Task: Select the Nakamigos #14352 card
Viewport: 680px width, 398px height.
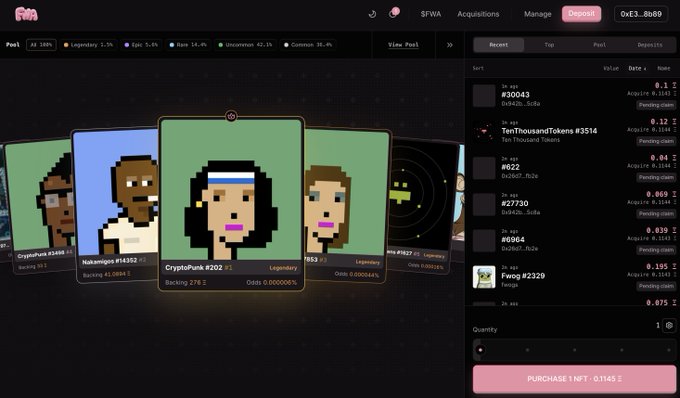Action: 115,205
